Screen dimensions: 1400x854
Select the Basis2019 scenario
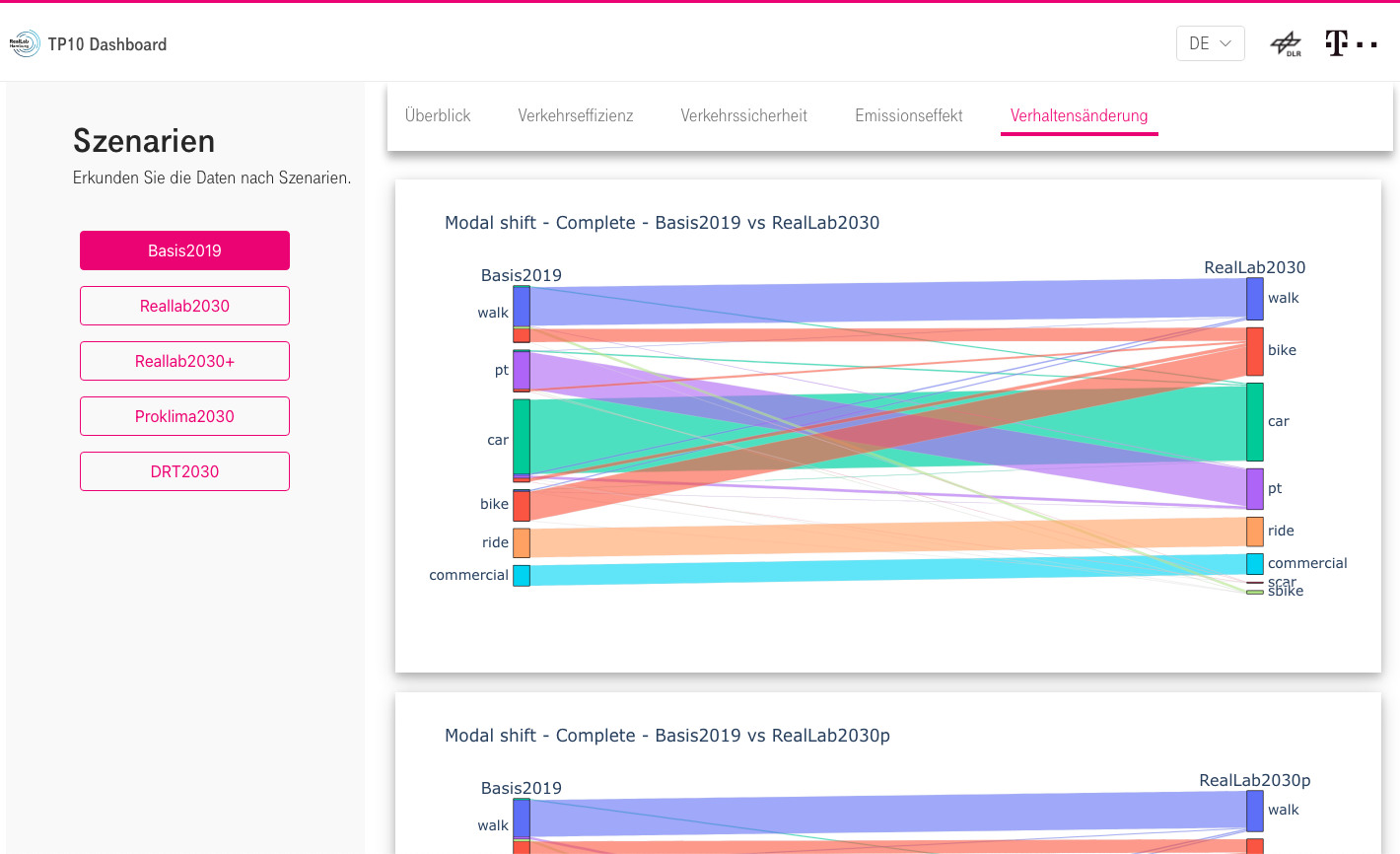[184, 250]
